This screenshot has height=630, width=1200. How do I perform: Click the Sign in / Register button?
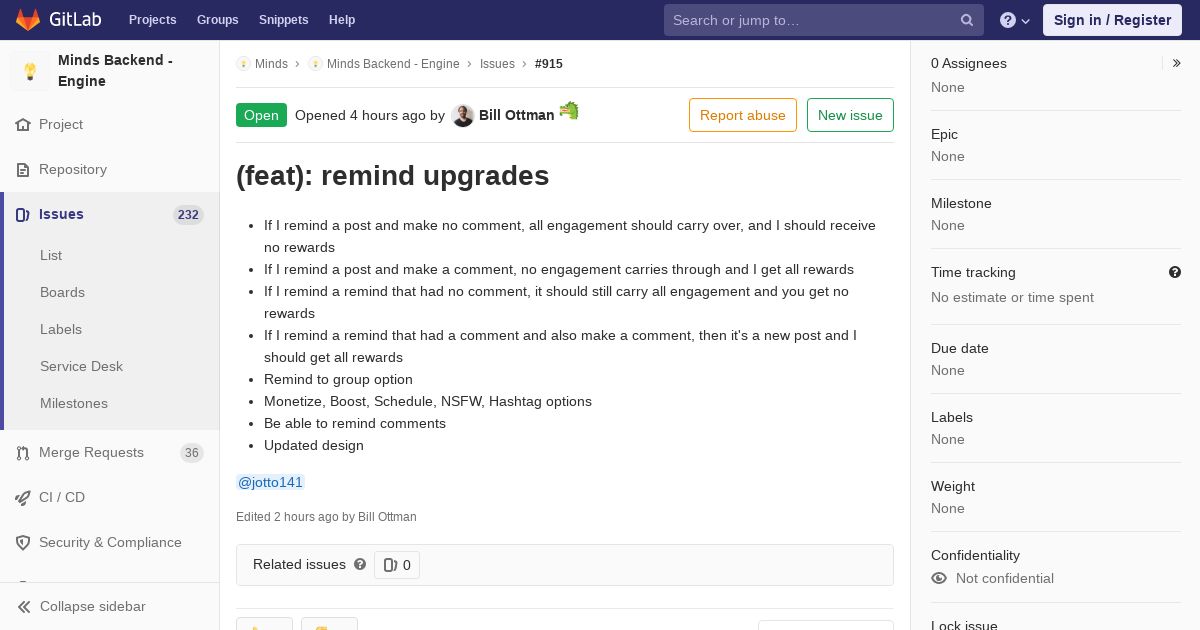coord(1112,20)
